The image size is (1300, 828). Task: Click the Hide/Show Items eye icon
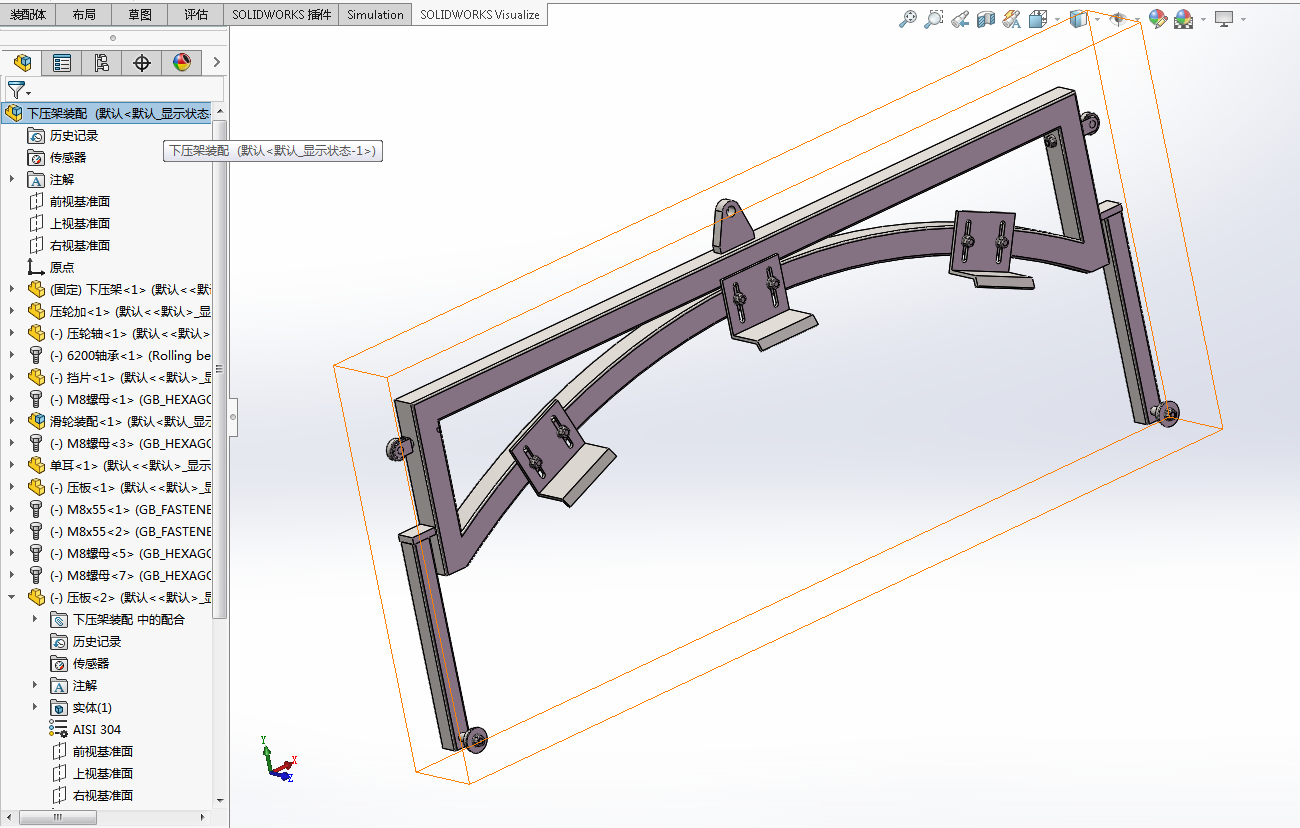coord(1119,18)
